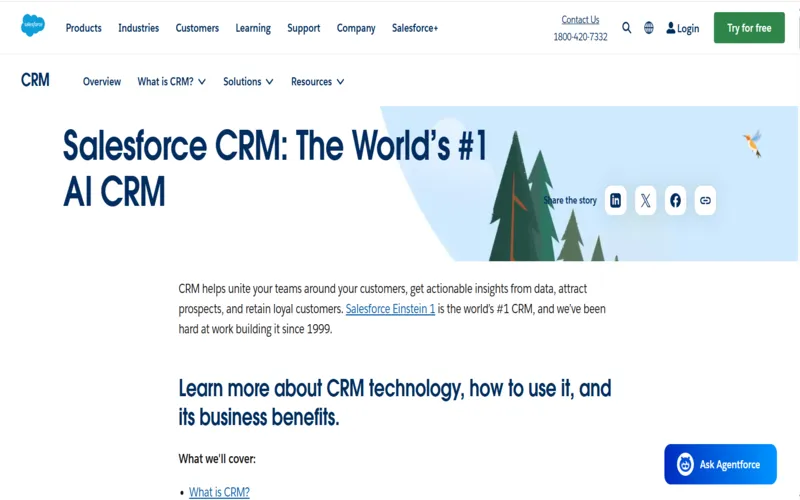This screenshot has height=500, width=800.
Task: Click the Agentforce robot icon
Action: pos(685,464)
